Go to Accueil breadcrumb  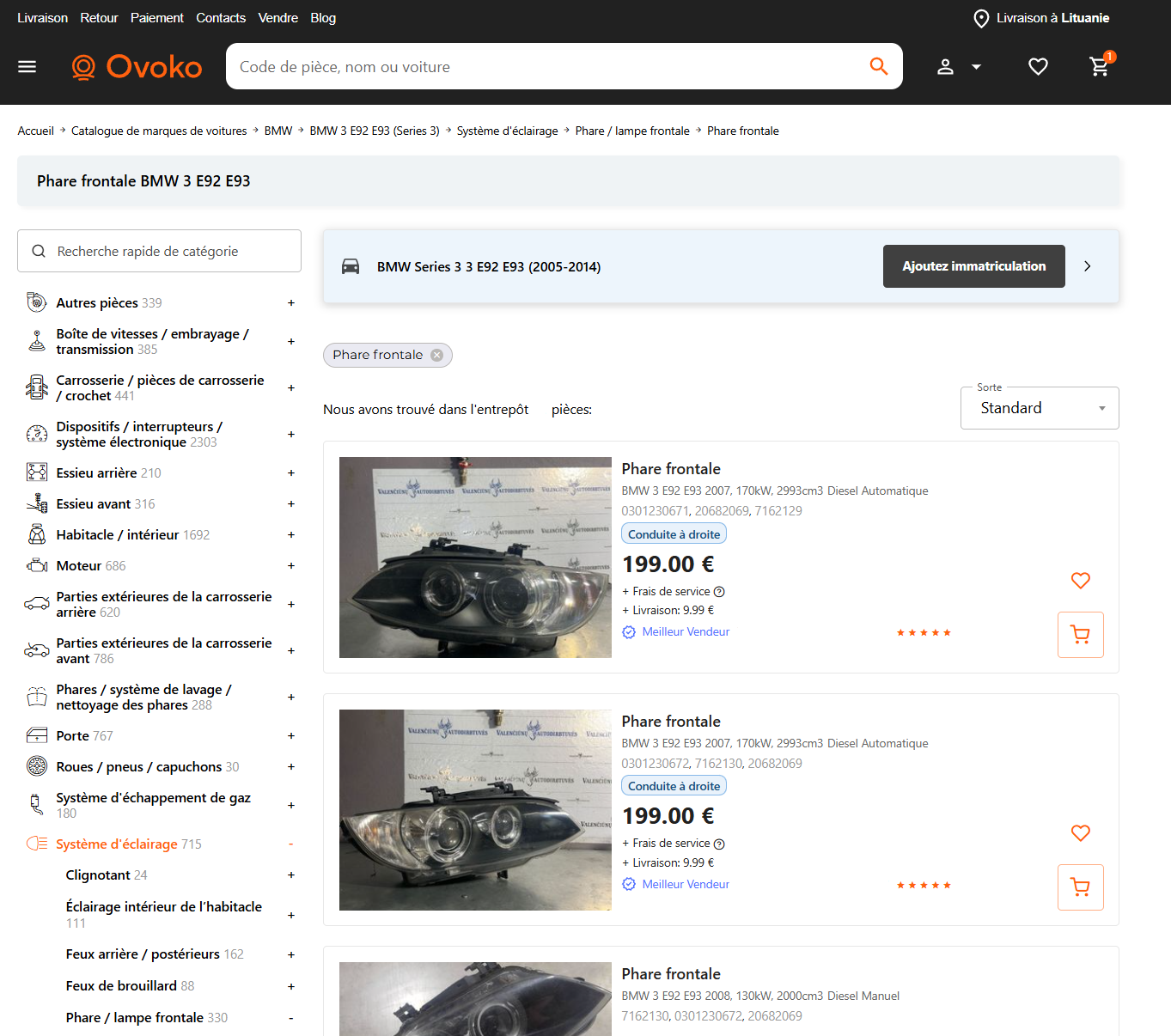click(x=36, y=131)
